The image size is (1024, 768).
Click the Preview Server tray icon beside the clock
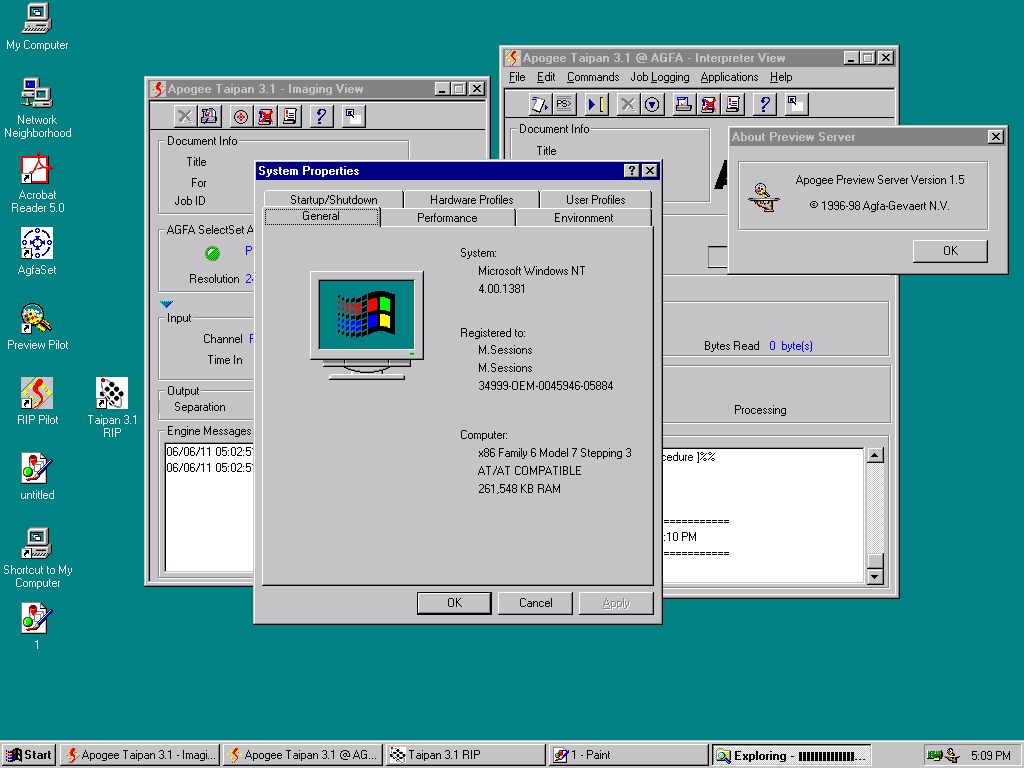pos(953,756)
